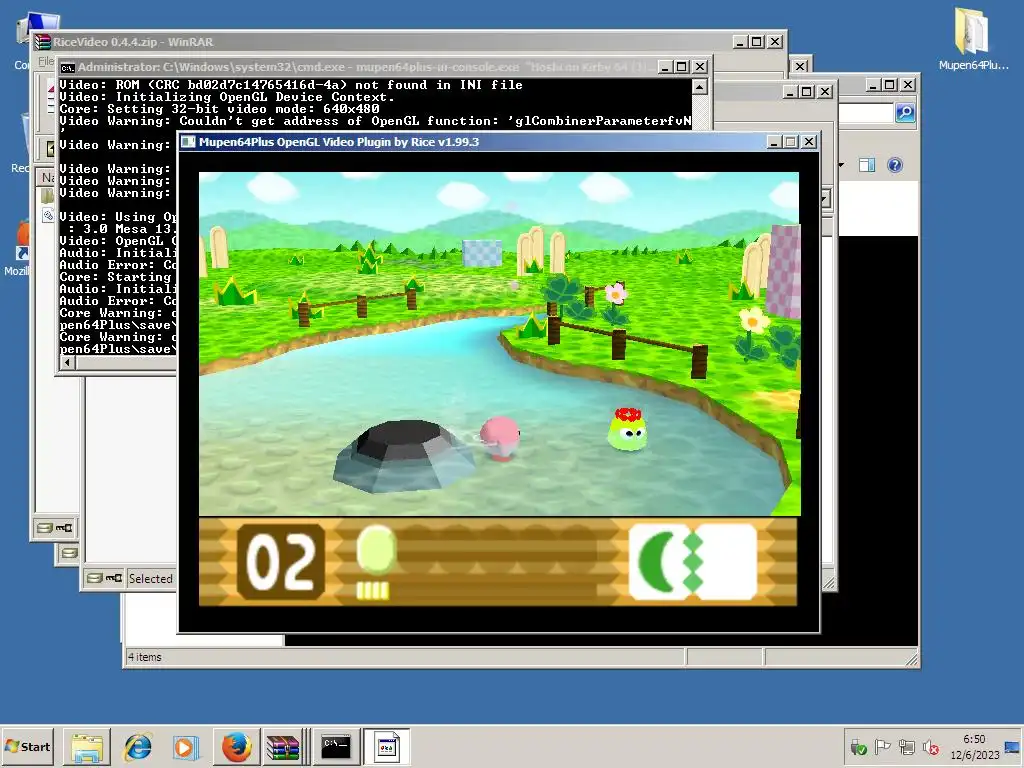Click the Mupen64Plus plugin window title icon
This screenshot has height=768, width=1024.
pyautogui.click(x=188, y=142)
